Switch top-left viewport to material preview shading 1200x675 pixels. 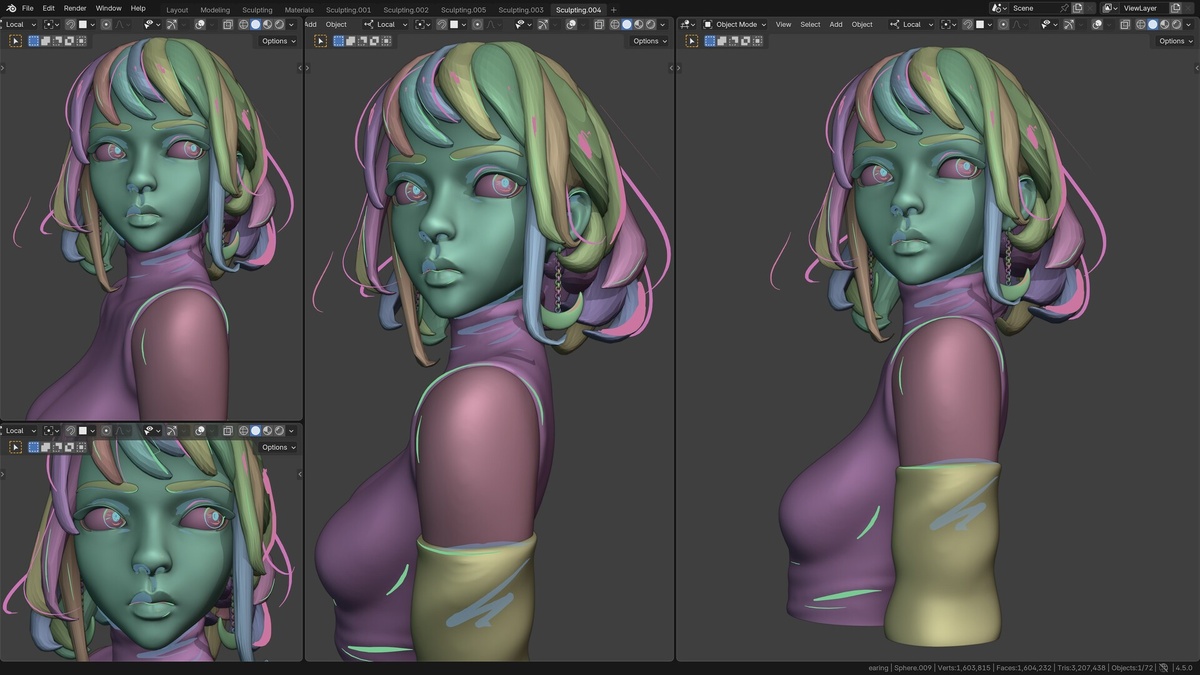(267, 24)
